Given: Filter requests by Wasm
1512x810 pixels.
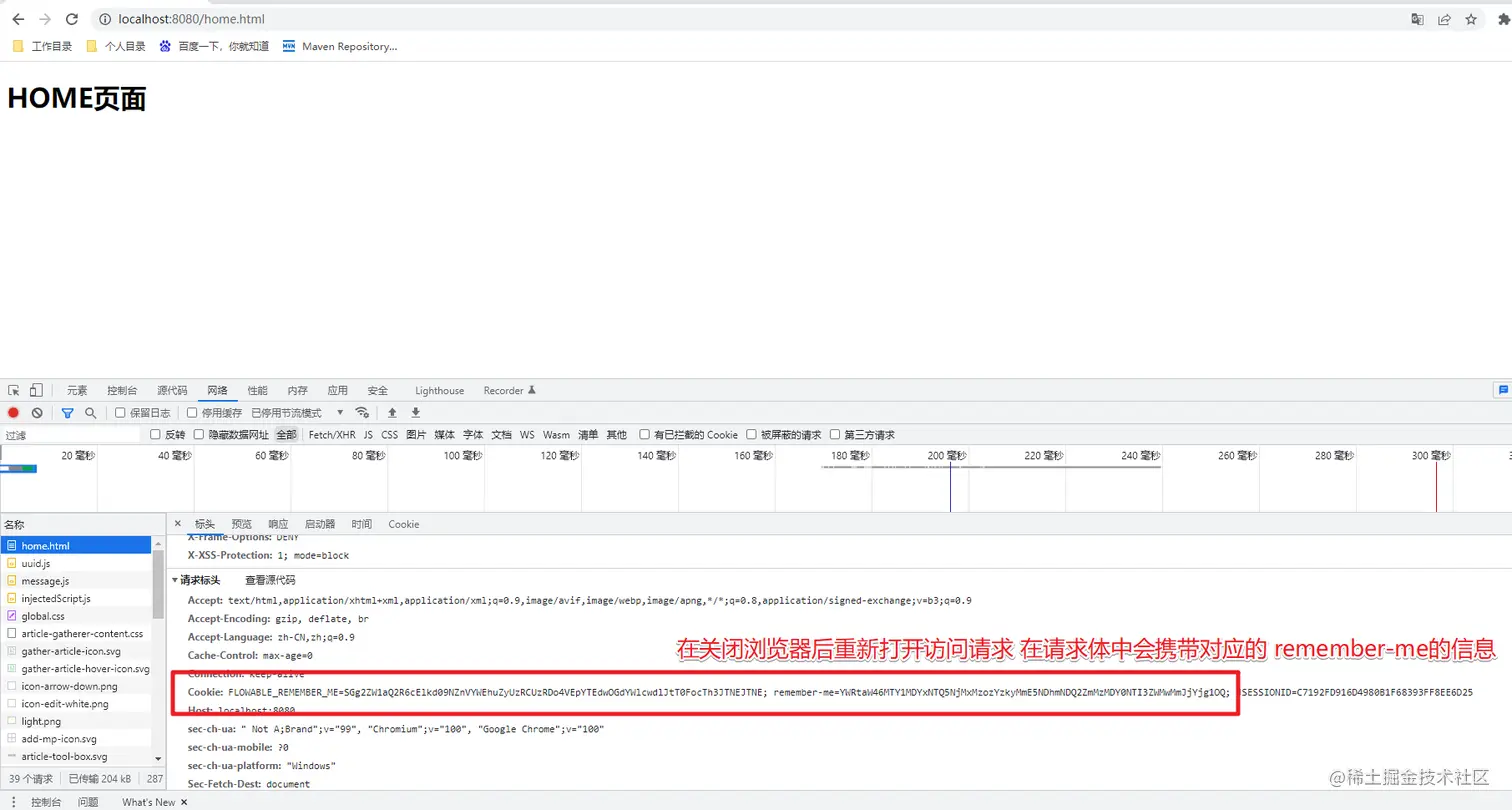Looking at the screenshot, I should 556,435.
